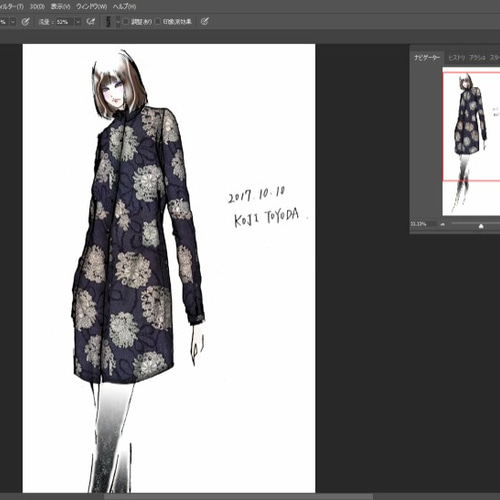Open the 表示(V) view menu
The image size is (500, 500).
click(60, 7)
